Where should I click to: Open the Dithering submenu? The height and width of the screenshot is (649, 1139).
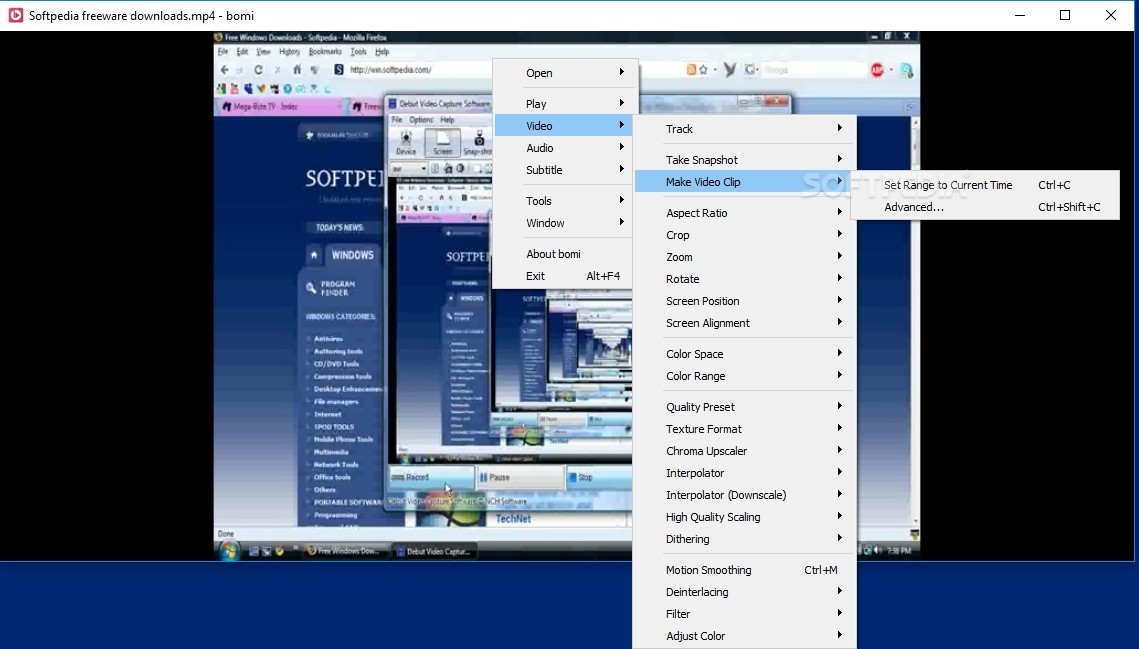(x=745, y=539)
